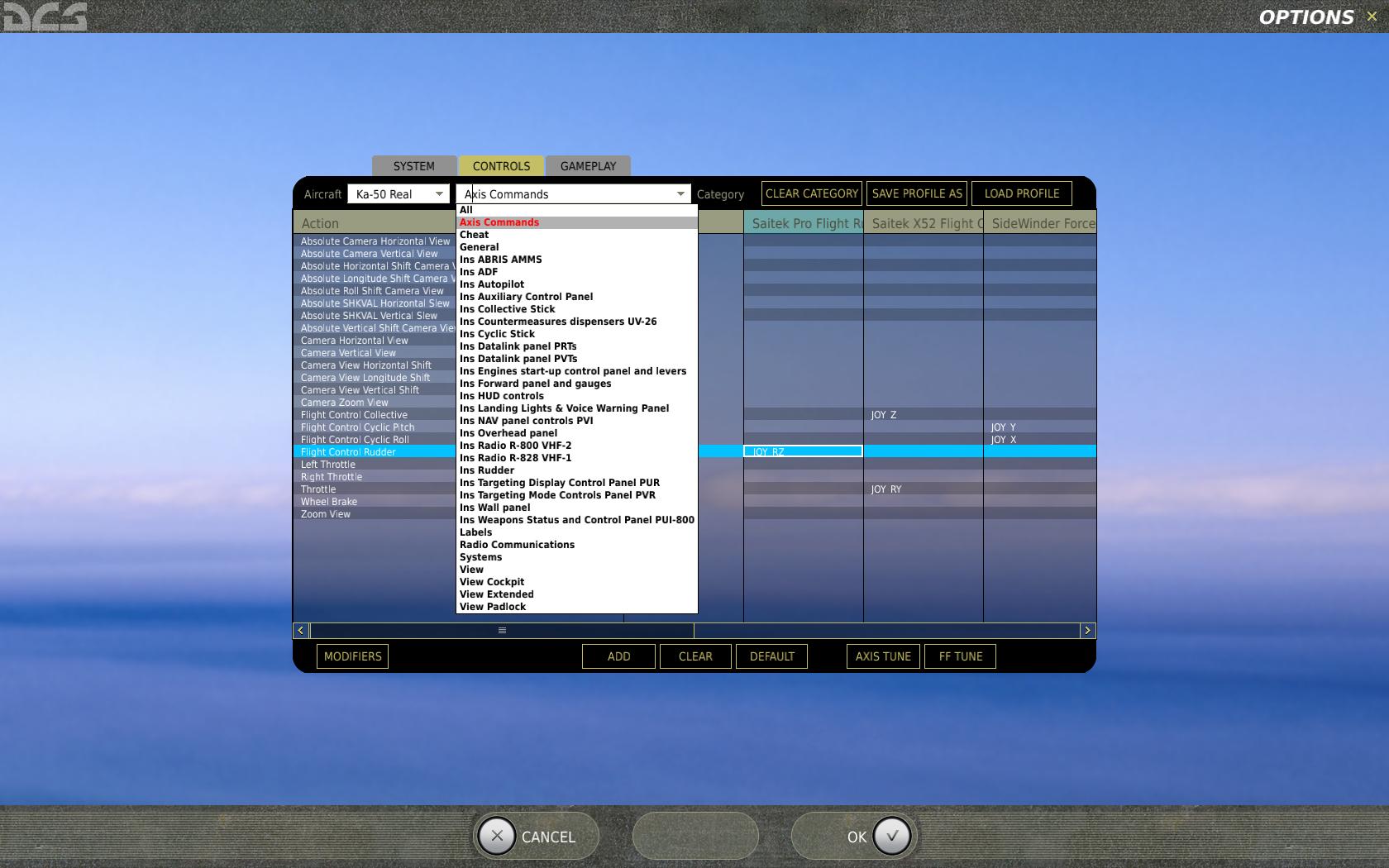Click the checkmark icon on OK

click(x=892, y=836)
